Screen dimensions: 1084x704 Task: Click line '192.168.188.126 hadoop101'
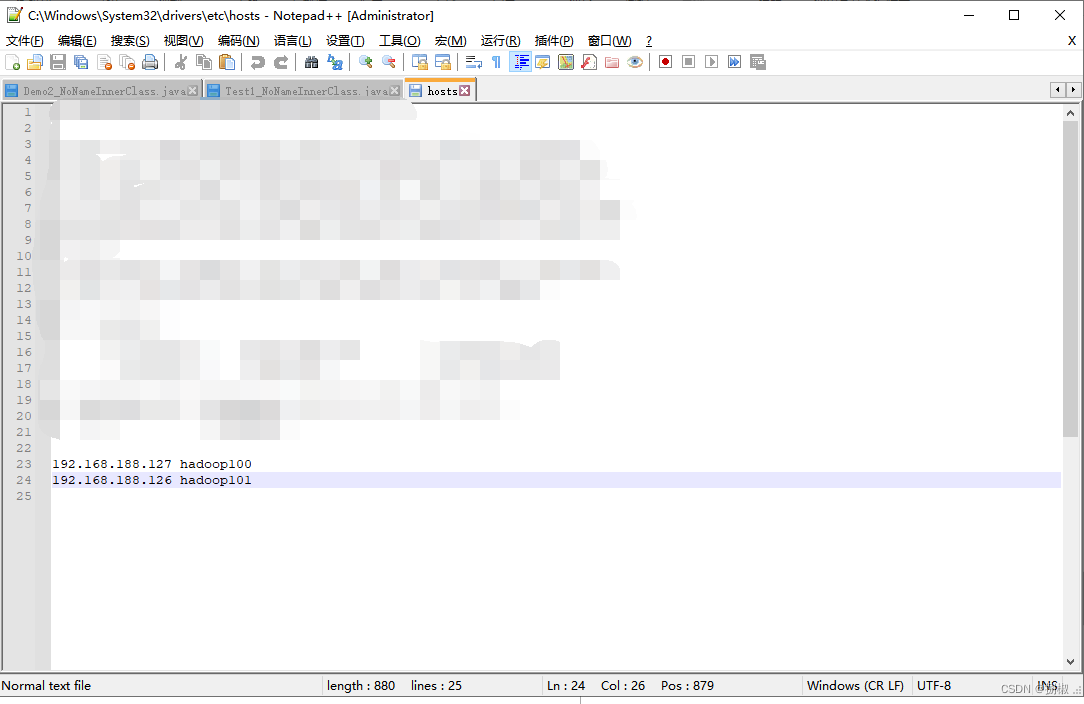tap(152, 480)
